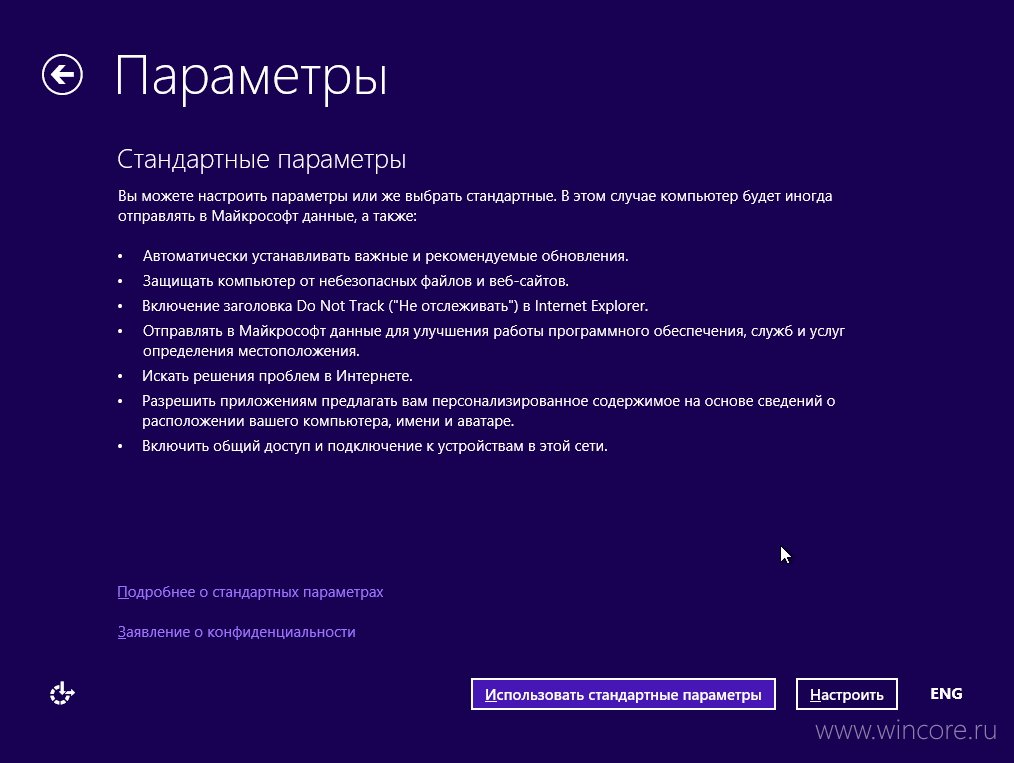Image resolution: width=1014 pixels, height=763 pixels.
Task: Select the line "Разрешить приложениям предлагать вам персонализированное содержимое"
Action: click(488, 411)
